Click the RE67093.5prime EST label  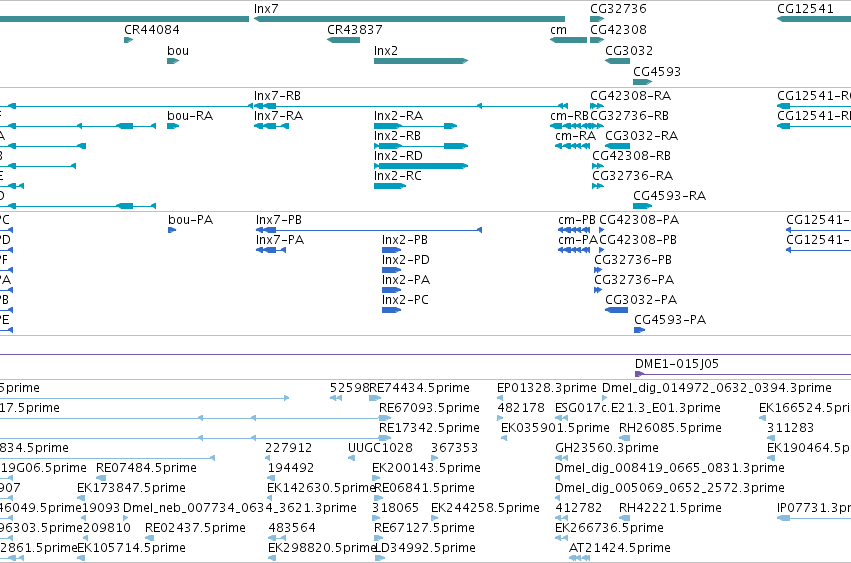429,408
